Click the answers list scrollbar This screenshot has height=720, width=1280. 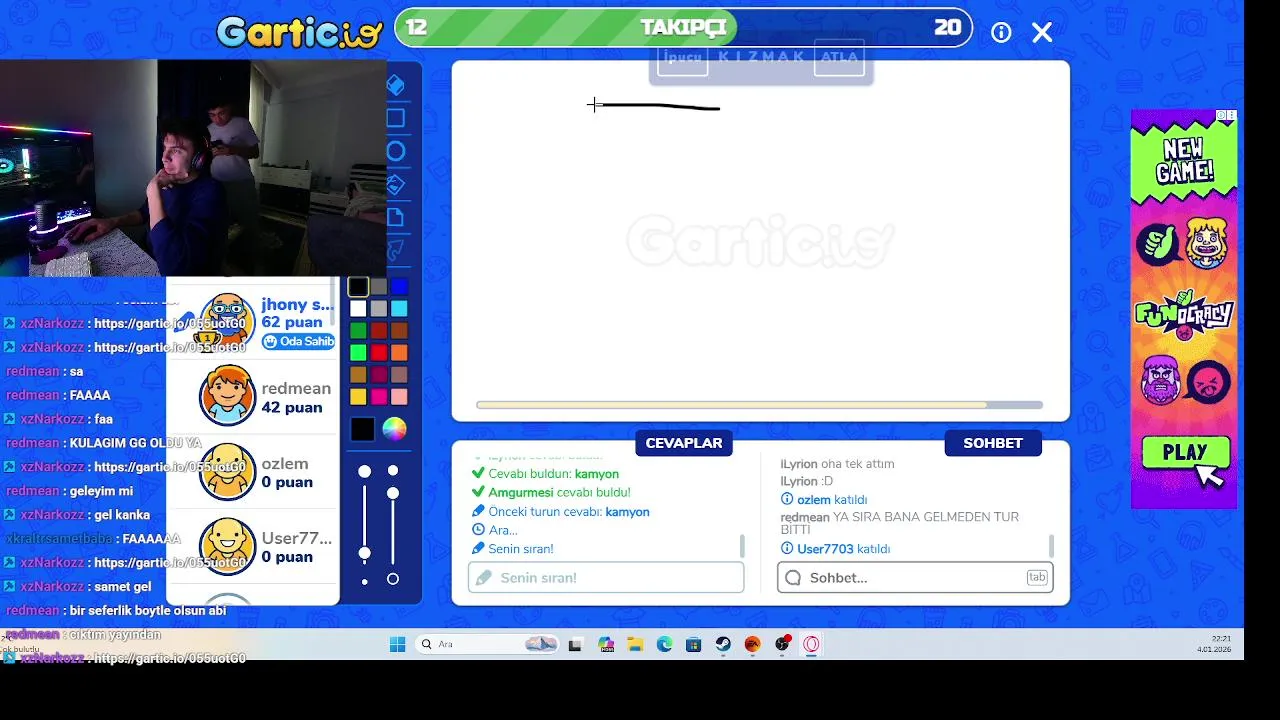tap(742, 546)
